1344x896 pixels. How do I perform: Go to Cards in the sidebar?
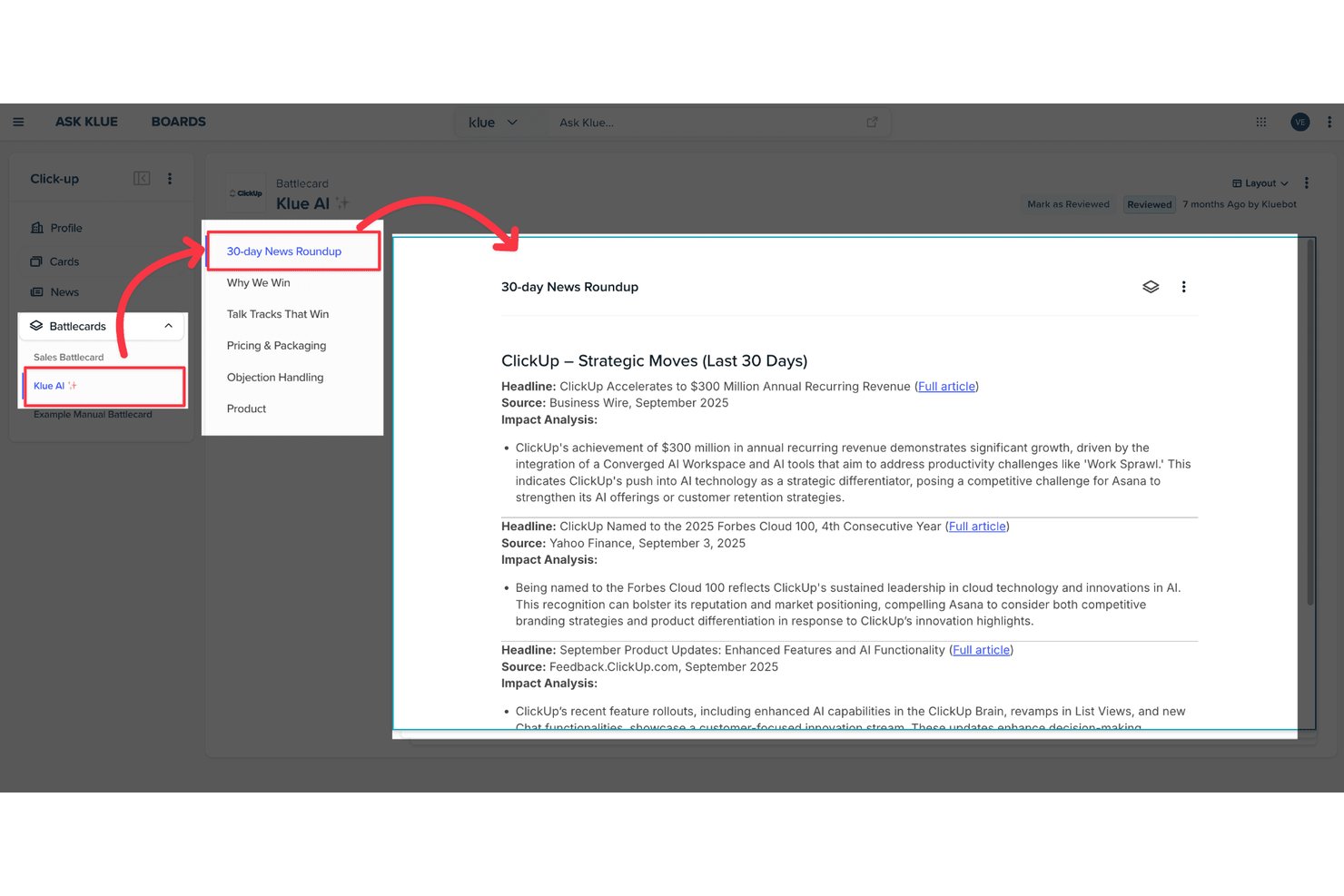64,261
